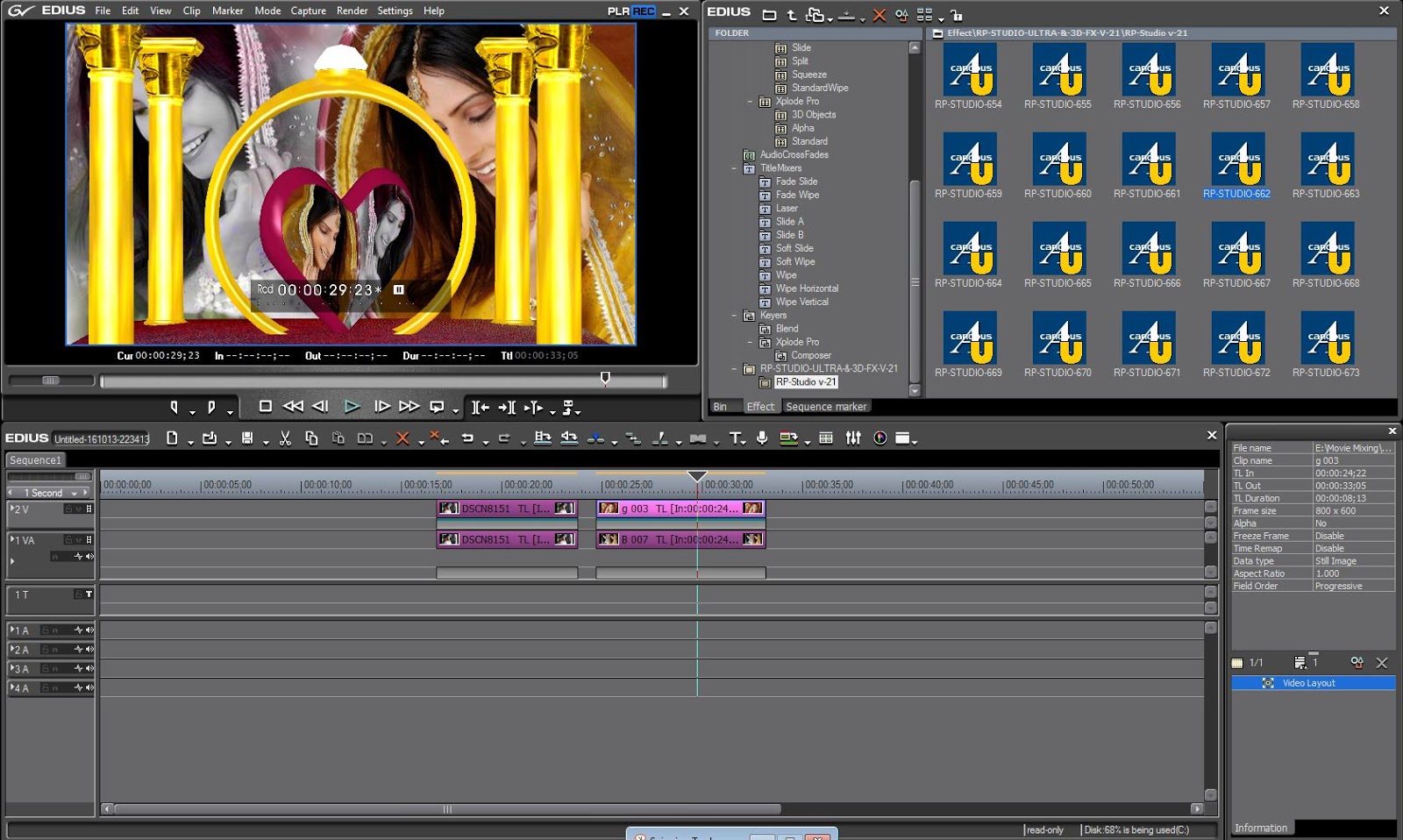Image resolution: width=1403 pixels, height=840 pixels.
Task: Click the Cut scissors icon in timeline toolbar
Action: [285, 438]
